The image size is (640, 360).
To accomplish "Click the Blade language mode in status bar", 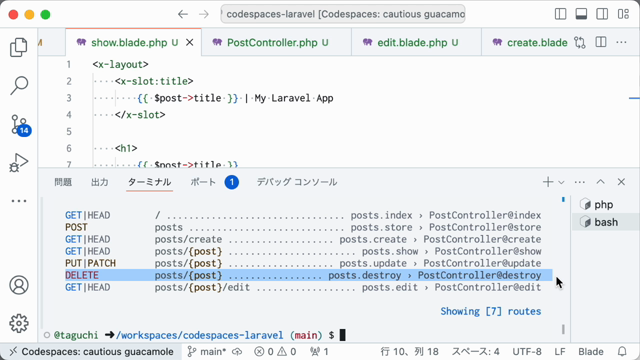I will click(591, 351).
